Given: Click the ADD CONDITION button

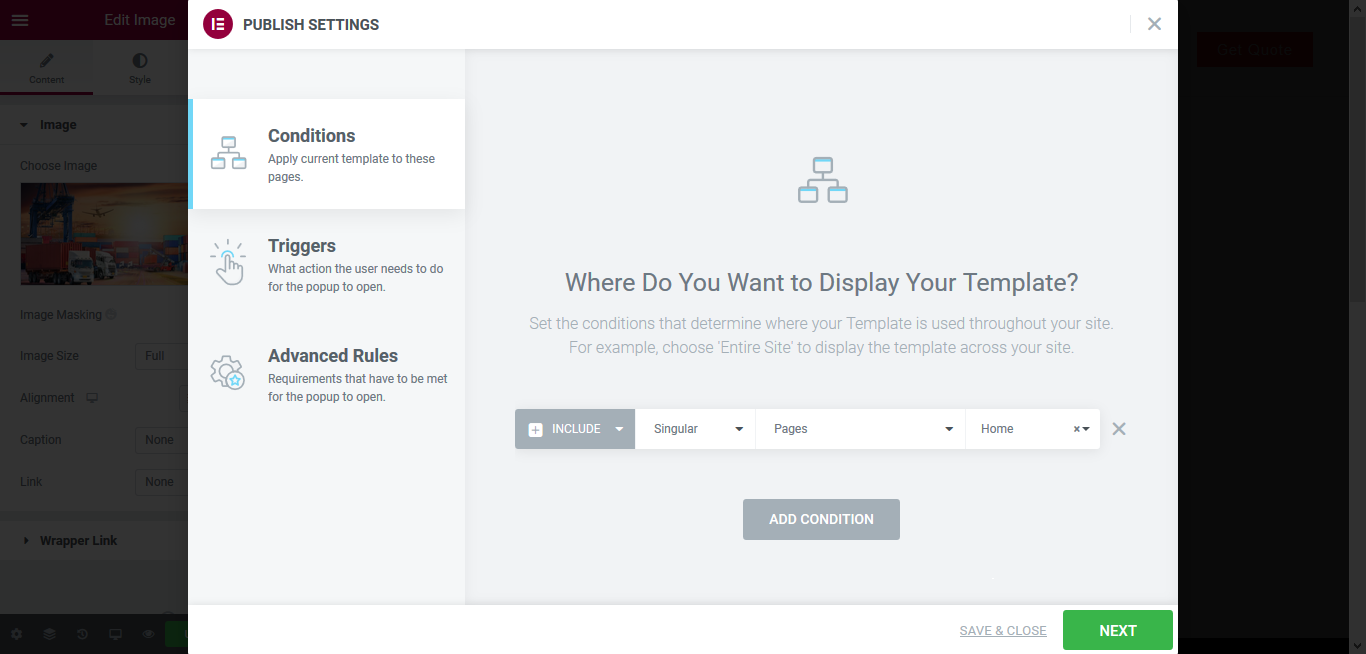Looking at the screenshot, I should click(821, 519).
